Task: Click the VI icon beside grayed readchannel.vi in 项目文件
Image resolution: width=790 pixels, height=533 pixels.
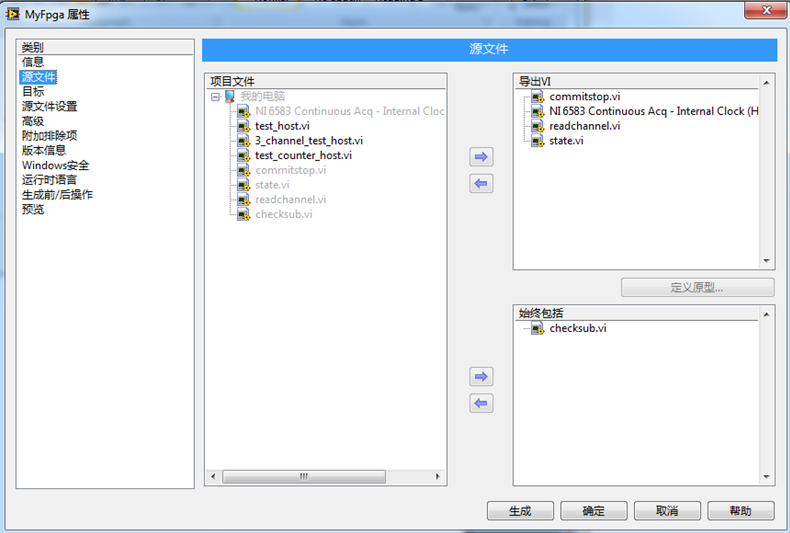Action: [x=243, y=199]
